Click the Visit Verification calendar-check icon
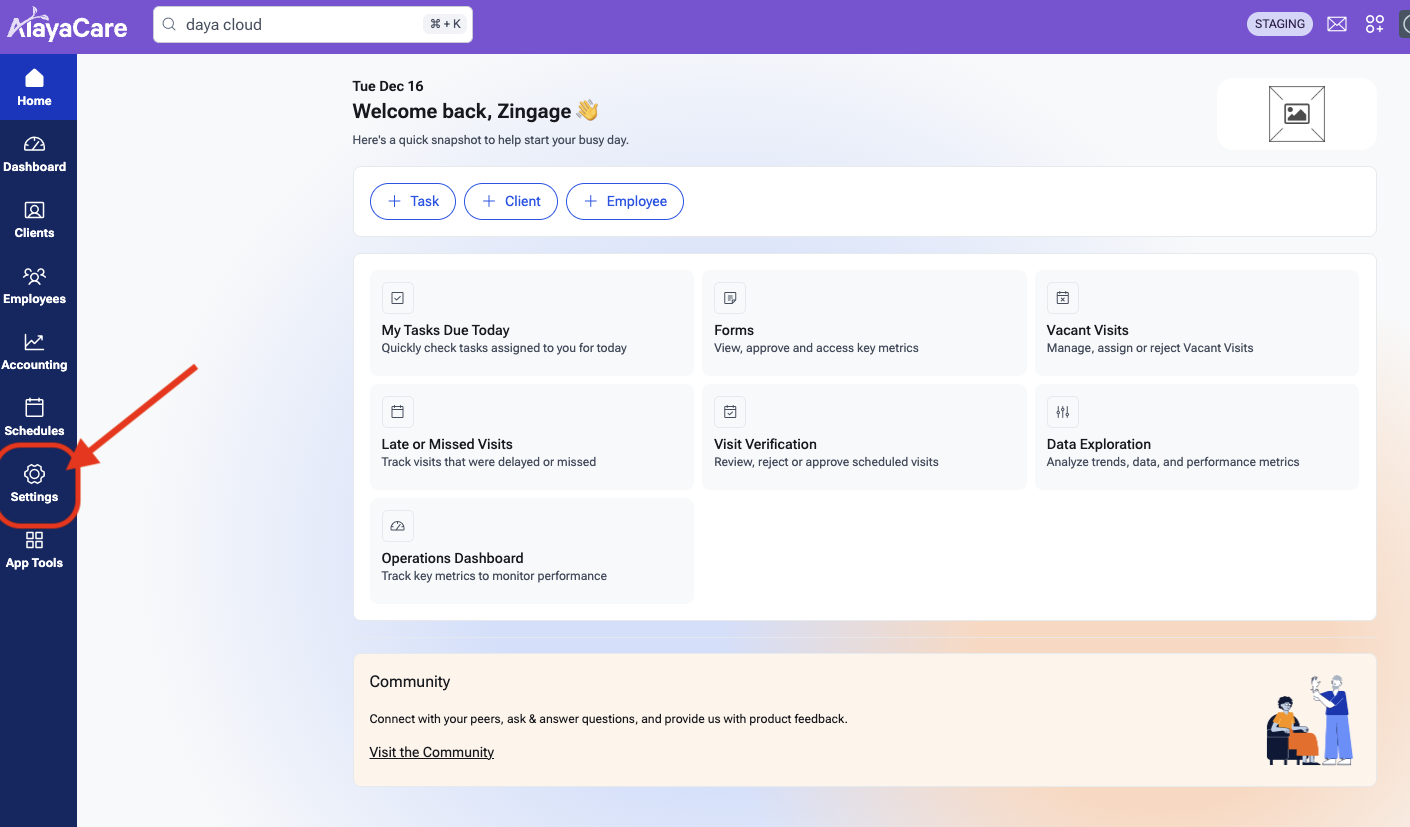 tap(730, 412)
